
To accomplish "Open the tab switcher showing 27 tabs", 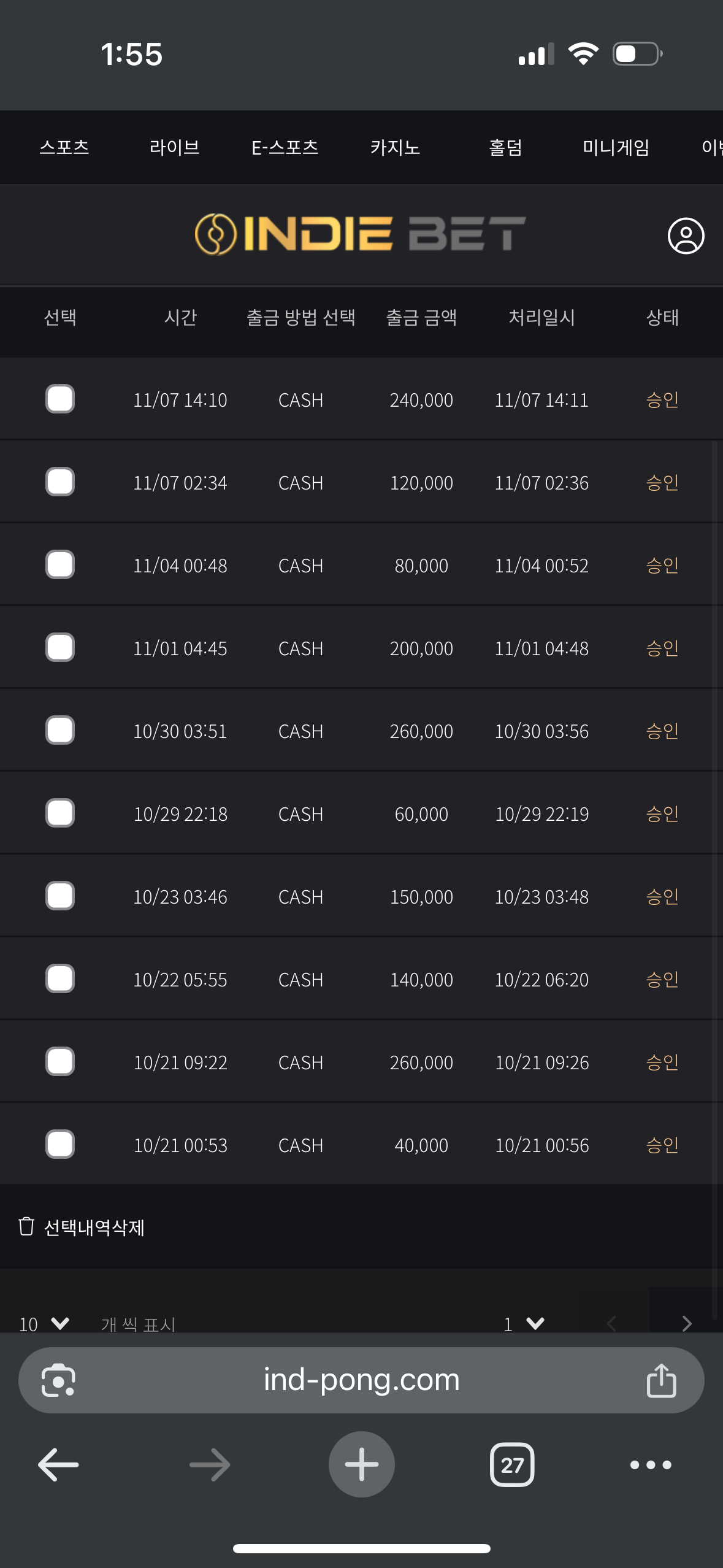I will [512, 1464].
